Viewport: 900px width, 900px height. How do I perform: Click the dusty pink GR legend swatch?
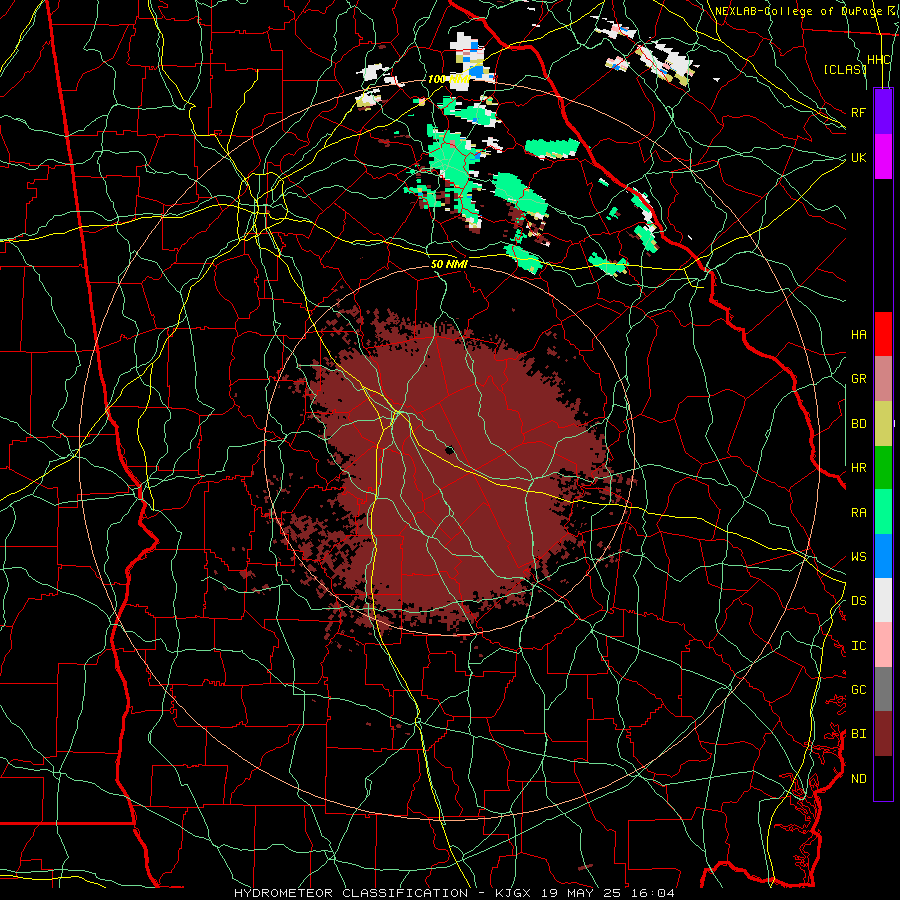point(883,378)
